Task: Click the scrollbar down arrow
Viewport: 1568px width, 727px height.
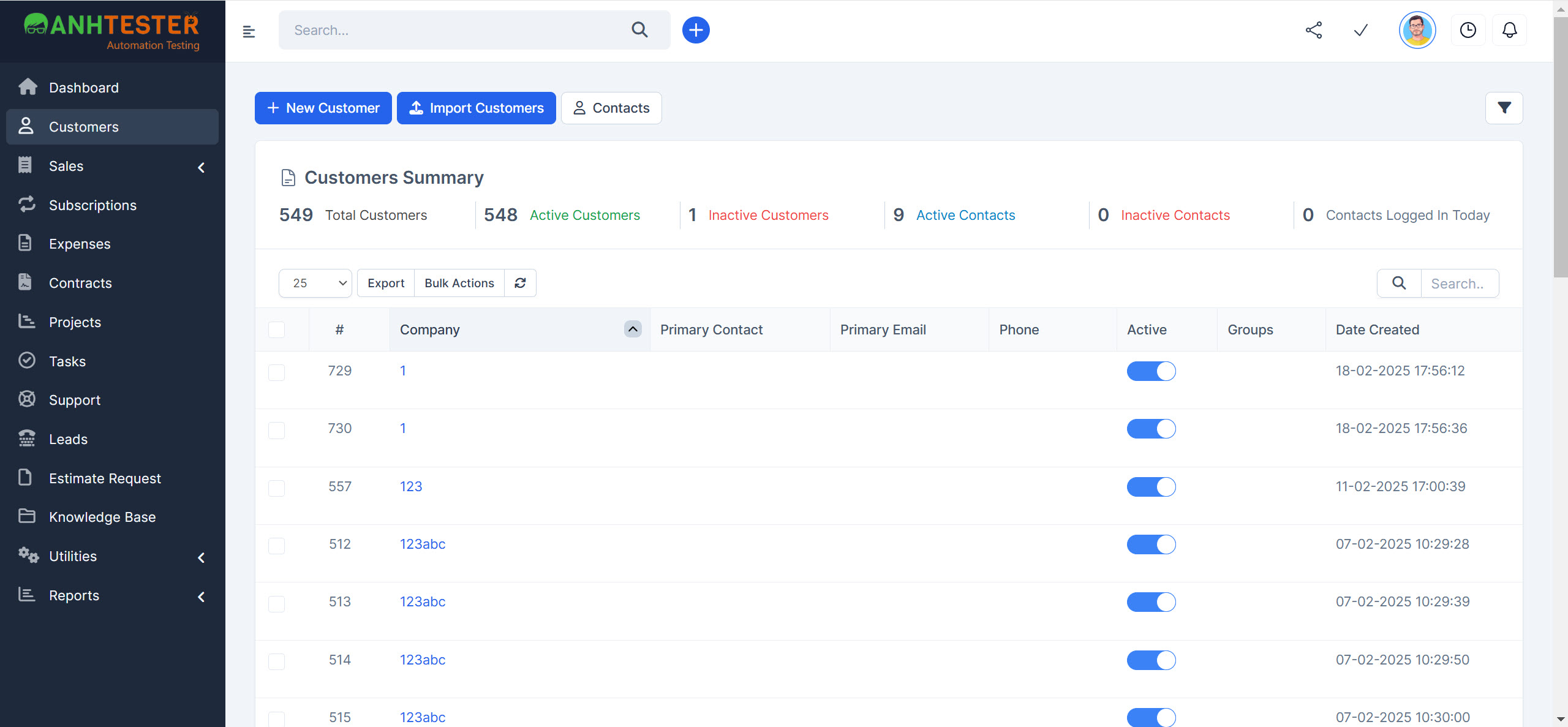Action: click(x=1561, y=719)
